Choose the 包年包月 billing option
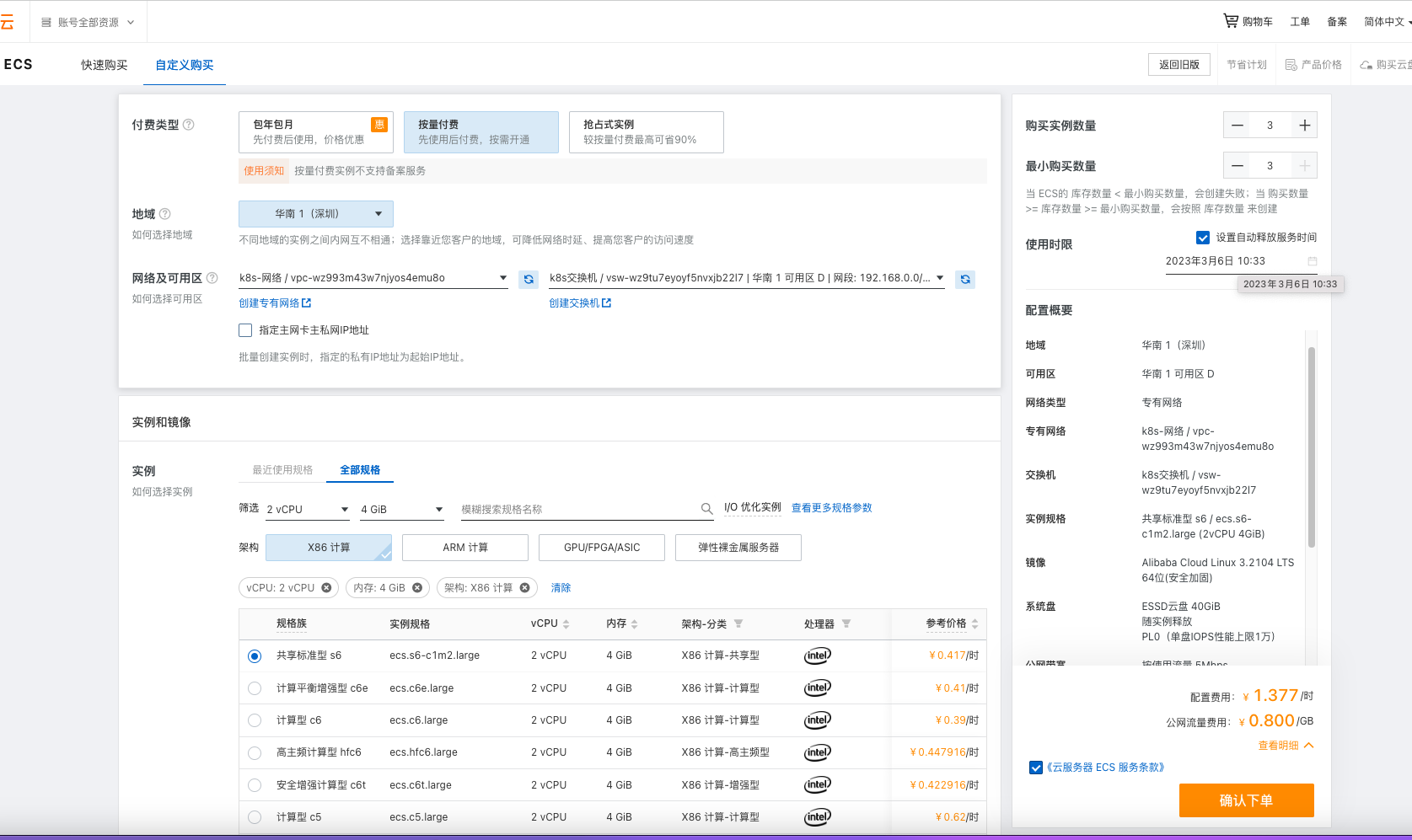Image resolution: width=1412 pixels, height=840 pixels. (316, 132)
